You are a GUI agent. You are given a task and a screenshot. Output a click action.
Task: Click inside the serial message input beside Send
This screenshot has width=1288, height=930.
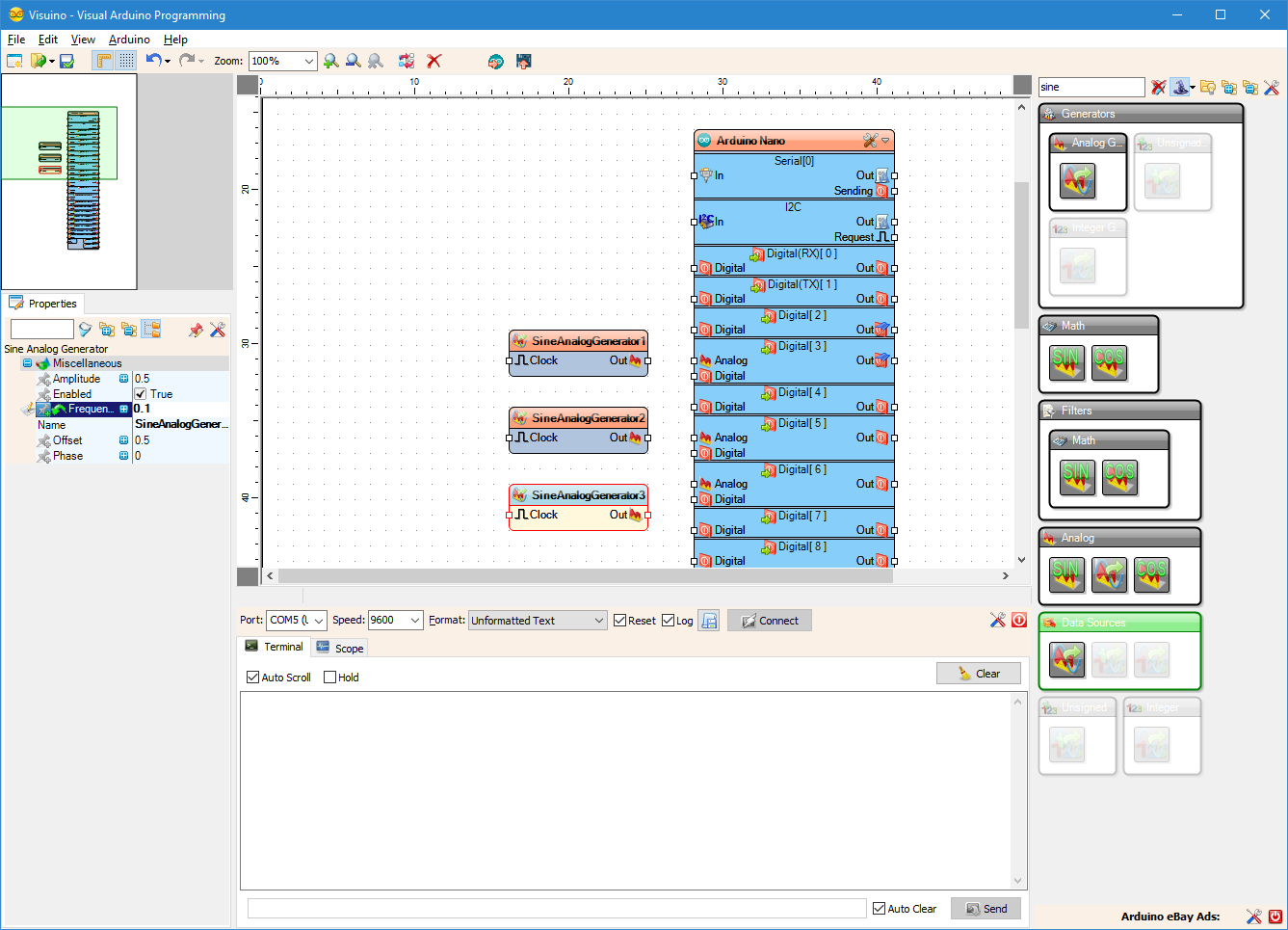pyautogui.click(x=555, y=908)
